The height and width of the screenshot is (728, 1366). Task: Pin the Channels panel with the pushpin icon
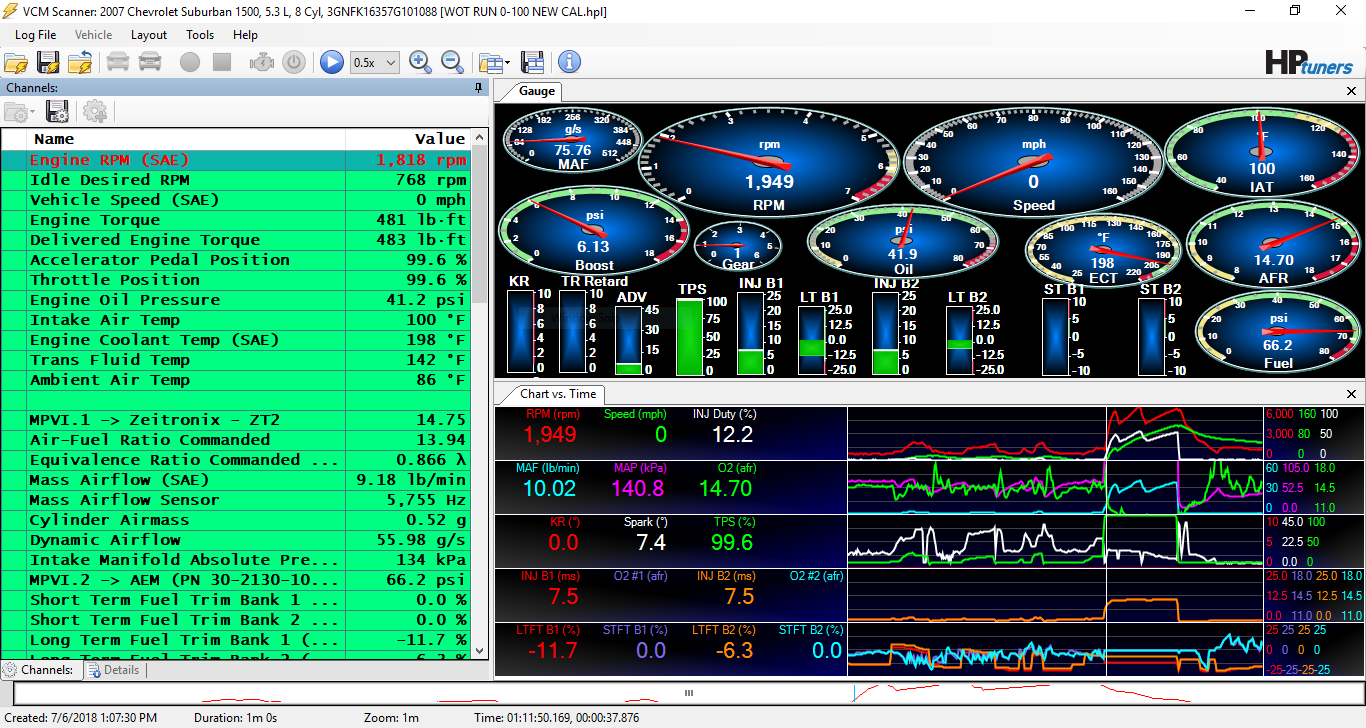click(479, 88)
